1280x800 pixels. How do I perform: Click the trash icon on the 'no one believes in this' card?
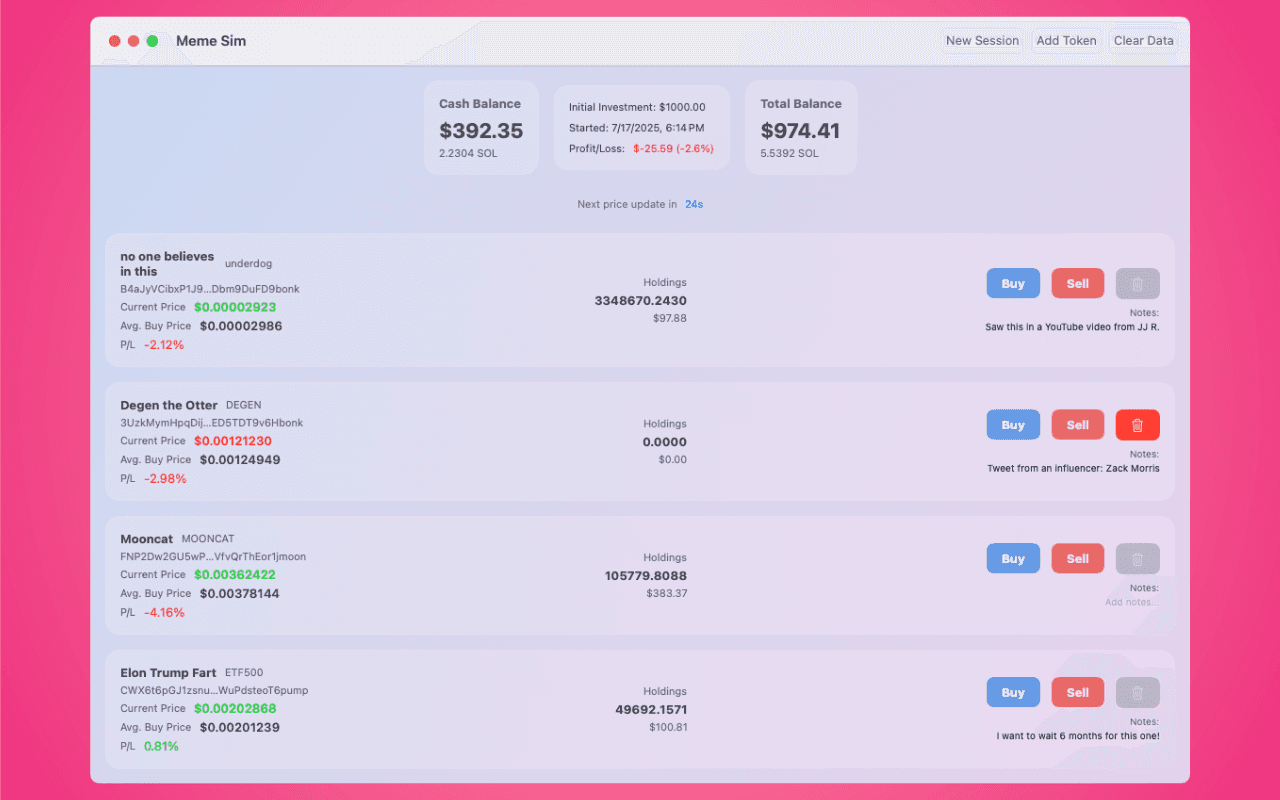click(1137, 283)
